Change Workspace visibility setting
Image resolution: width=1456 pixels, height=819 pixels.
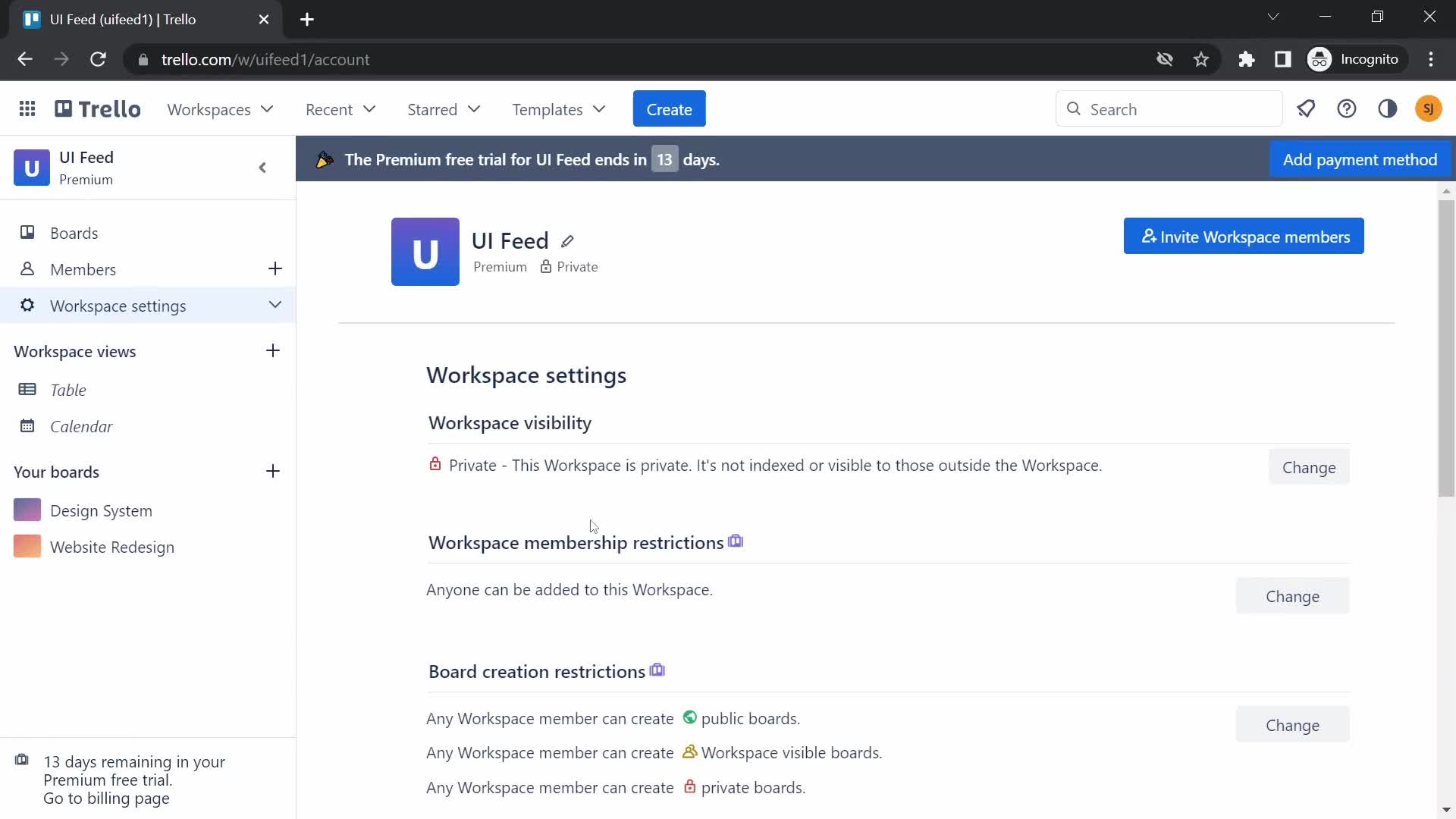click(1309, 467)
